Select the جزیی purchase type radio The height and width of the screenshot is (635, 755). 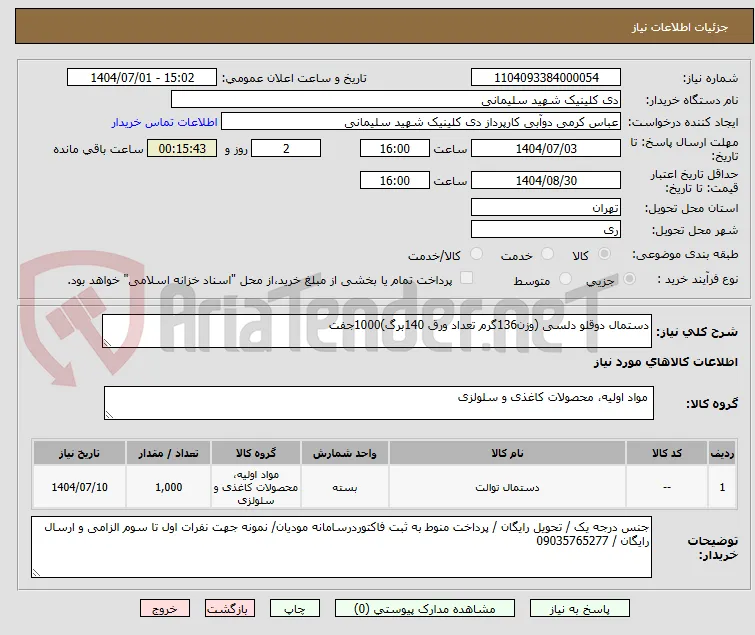pyautogui.click(x=629, y=279)
